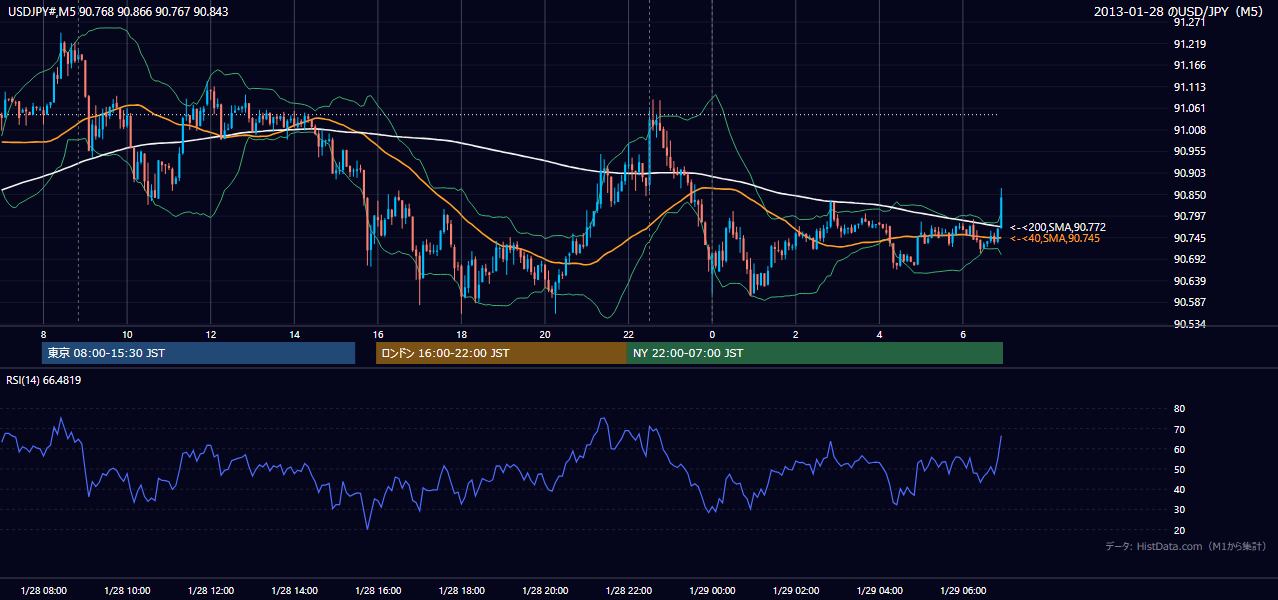Screen dimensions: 1278x600
Task: Select the ロンドン 16:00-22:00 JST session bar
Action: (501, 353)
